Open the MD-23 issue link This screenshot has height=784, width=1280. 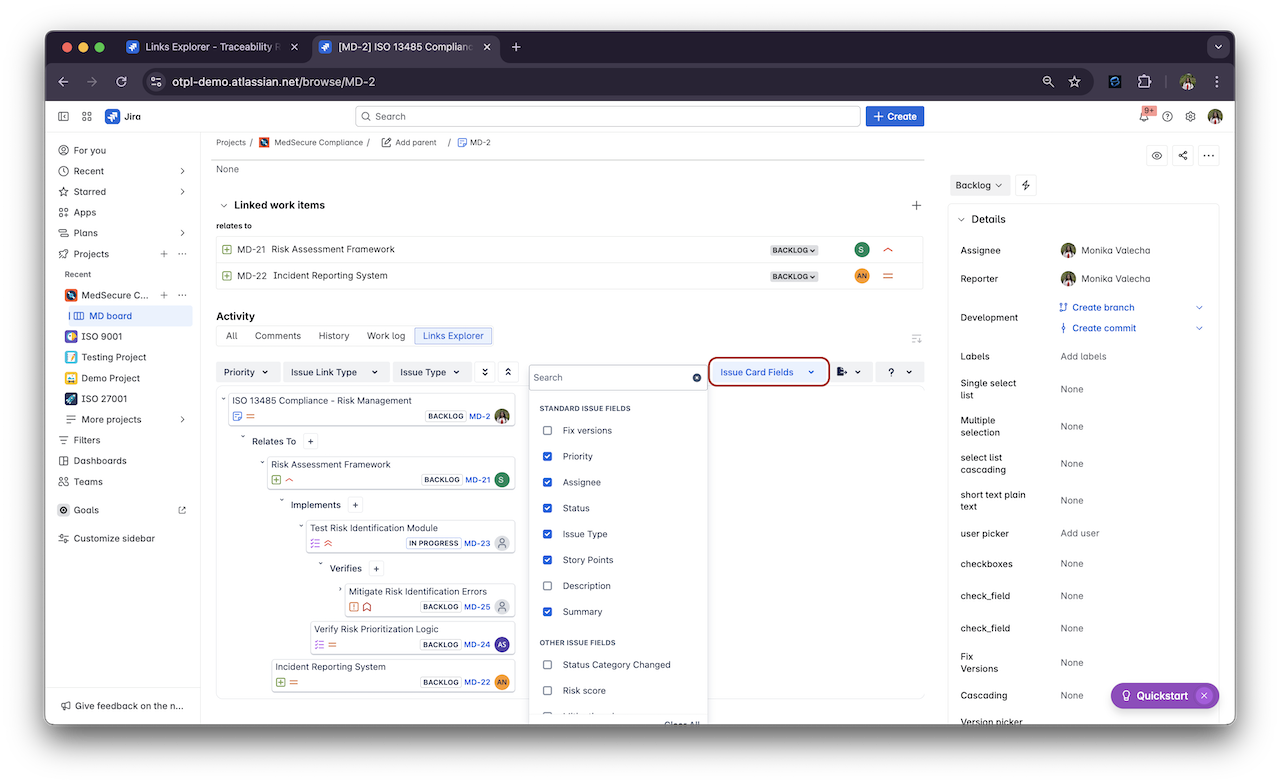click(477, 544)
